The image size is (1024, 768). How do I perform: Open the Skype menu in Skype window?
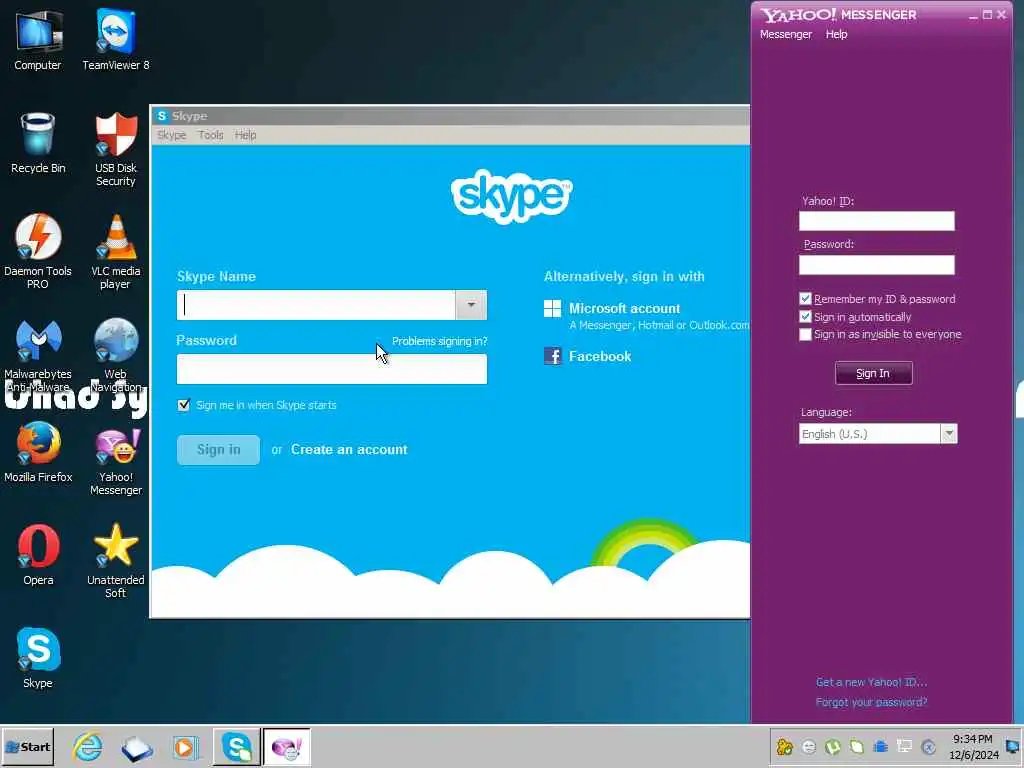point(172,135)
